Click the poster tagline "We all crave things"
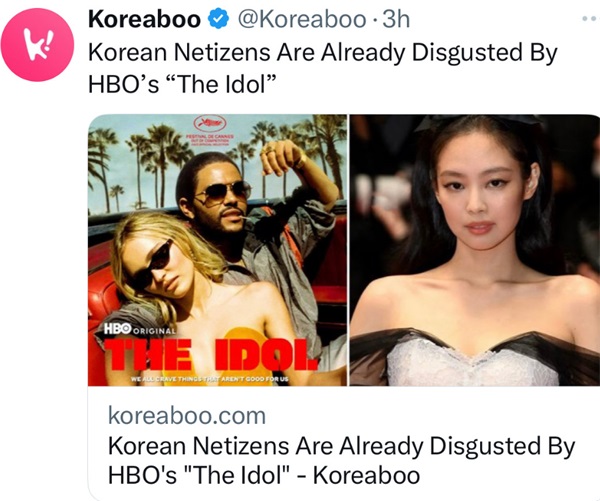 pos(209,379)
